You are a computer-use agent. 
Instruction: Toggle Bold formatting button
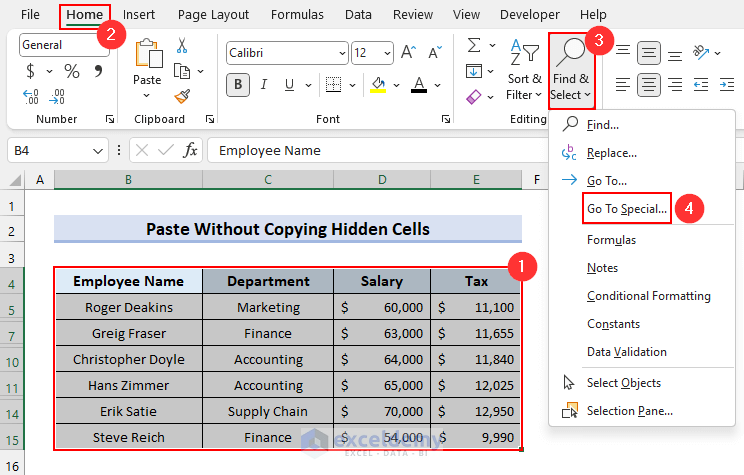[238, 85]
